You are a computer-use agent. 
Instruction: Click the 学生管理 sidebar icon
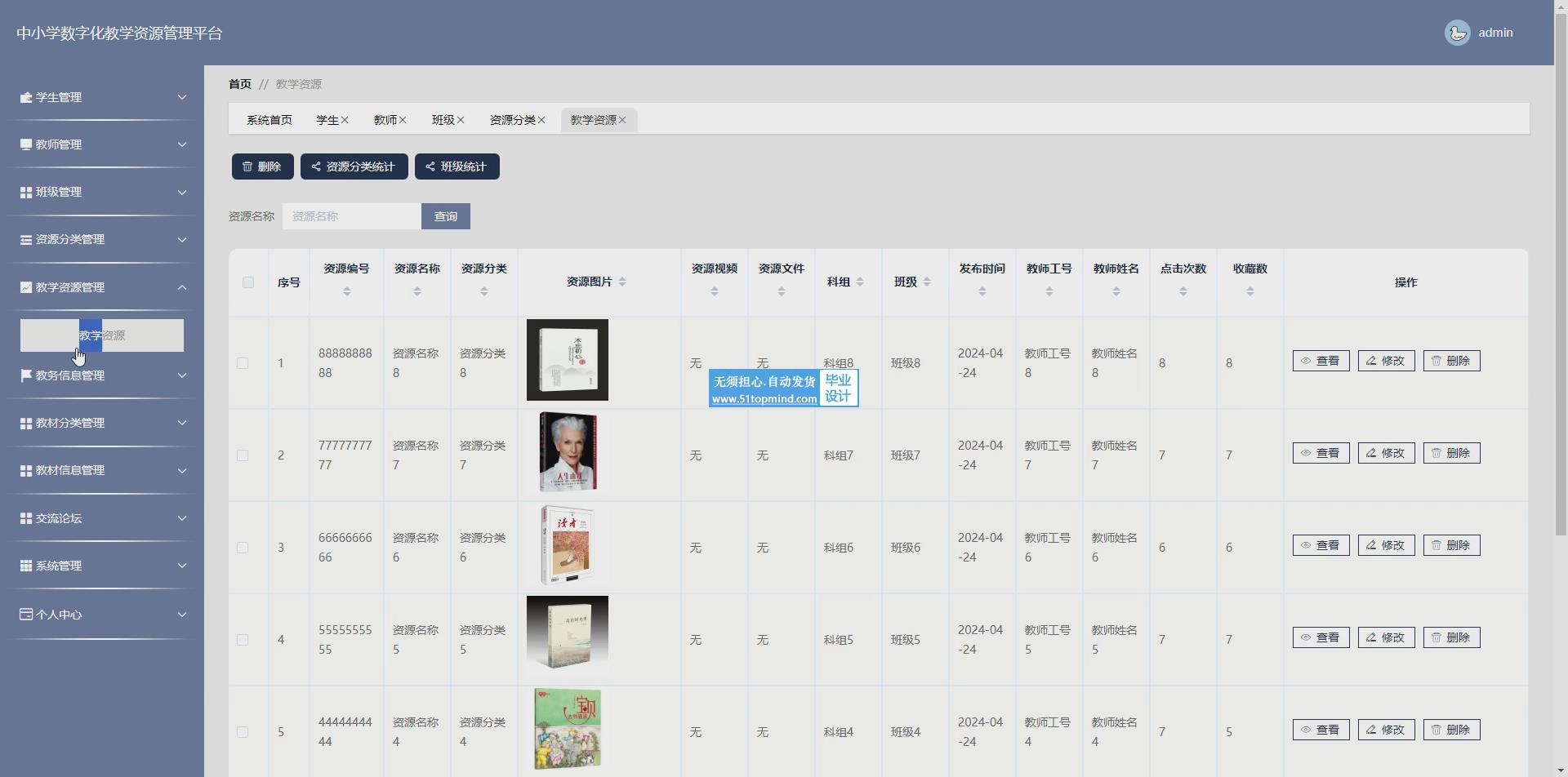click(x=26, y=97)
